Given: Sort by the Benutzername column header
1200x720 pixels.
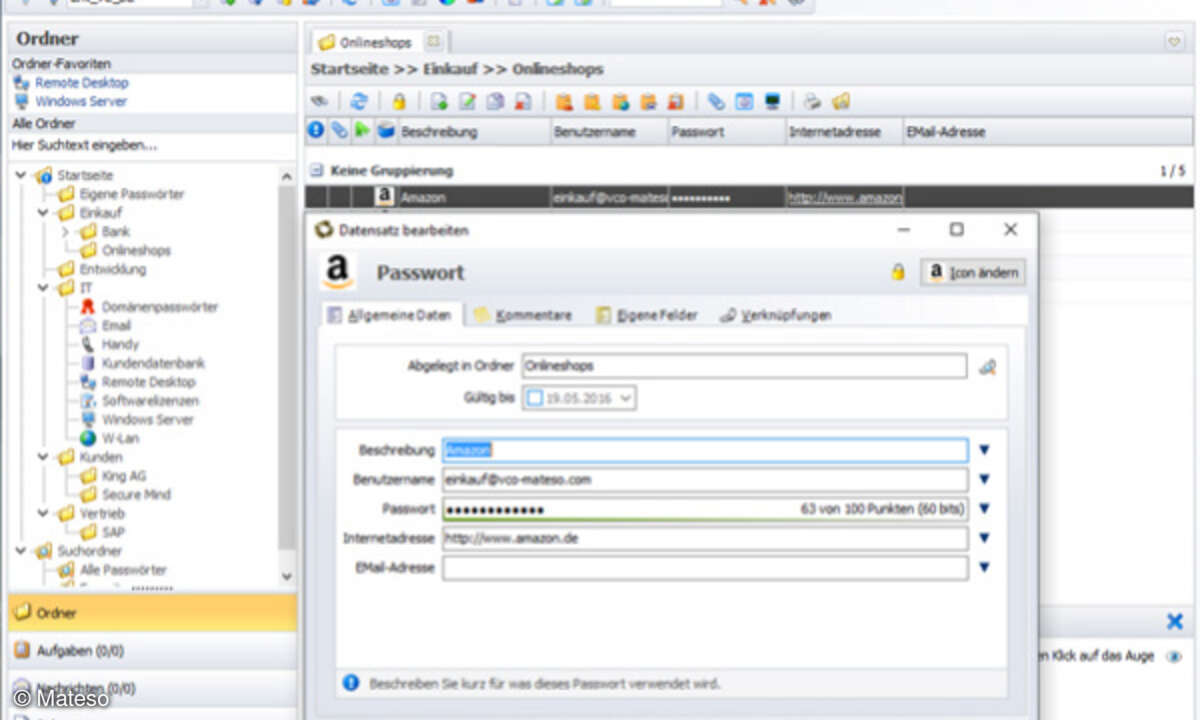Looking at the screenshot, I should pos(610,131).
